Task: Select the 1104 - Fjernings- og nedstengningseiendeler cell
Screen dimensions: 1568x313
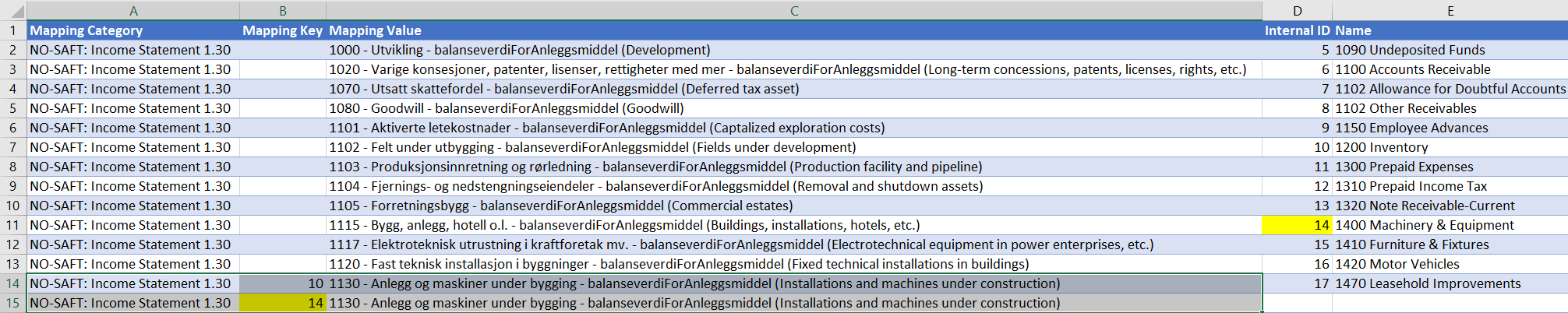Action: click(x=794, y=186)
